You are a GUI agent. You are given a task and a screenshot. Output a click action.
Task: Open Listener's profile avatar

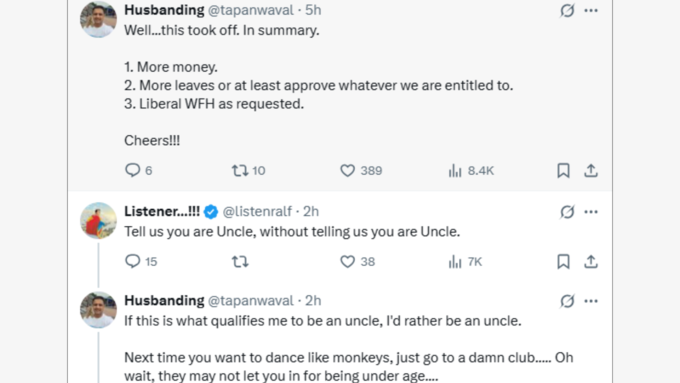(98, 220)
